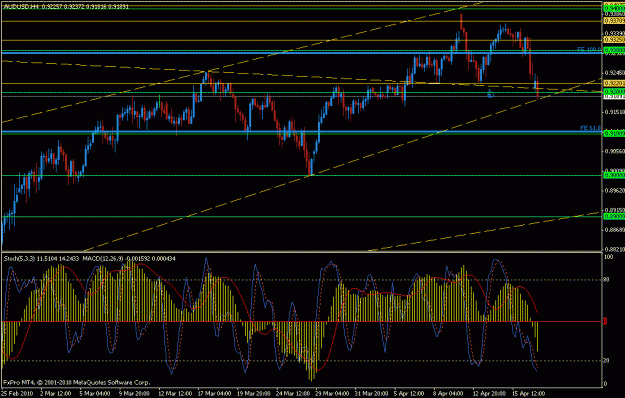Click the 15 Apr 12:00 date label

pyautogui.click(x=529, y=394)
